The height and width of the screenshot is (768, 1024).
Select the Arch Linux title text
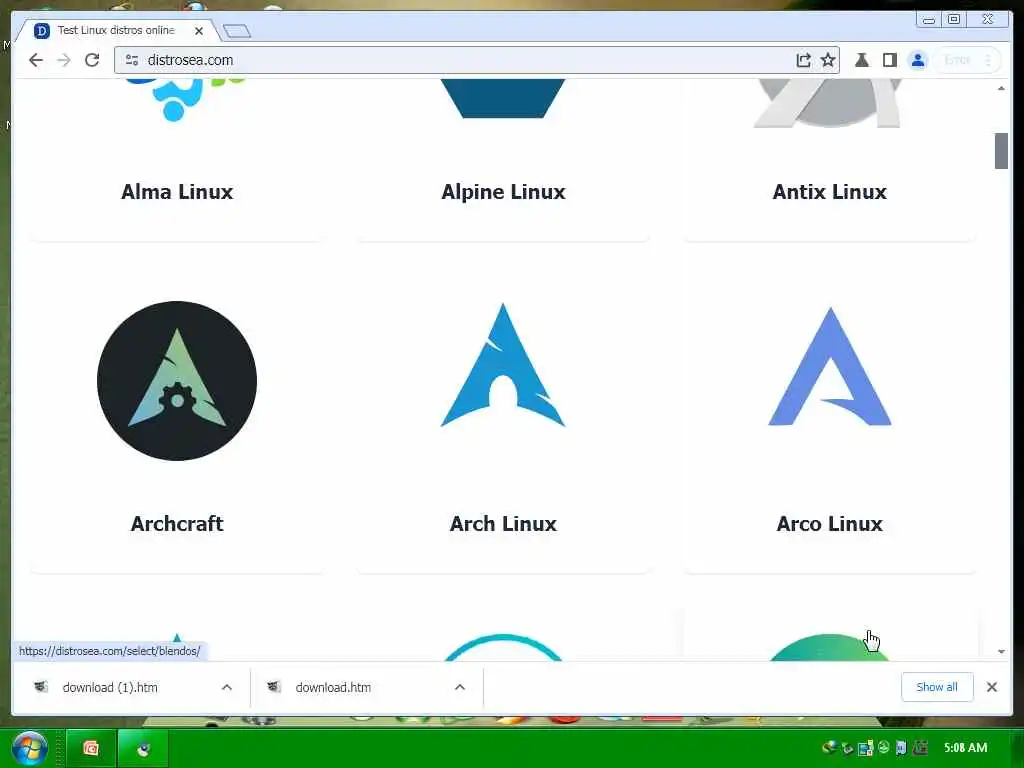click(x=503, y=524)
